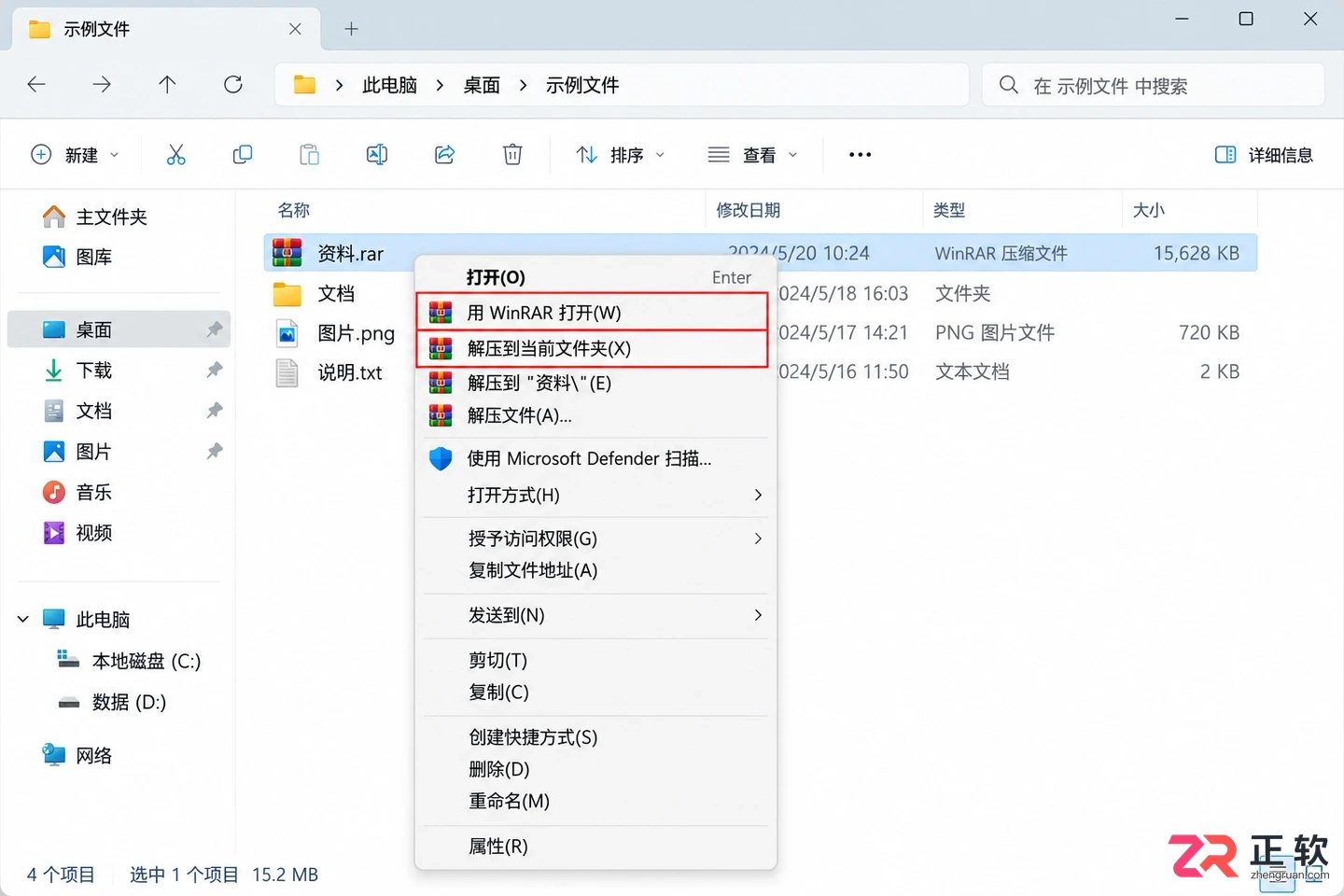Sort by 类型 column header
1344x896 pixels.
[949, 210]
